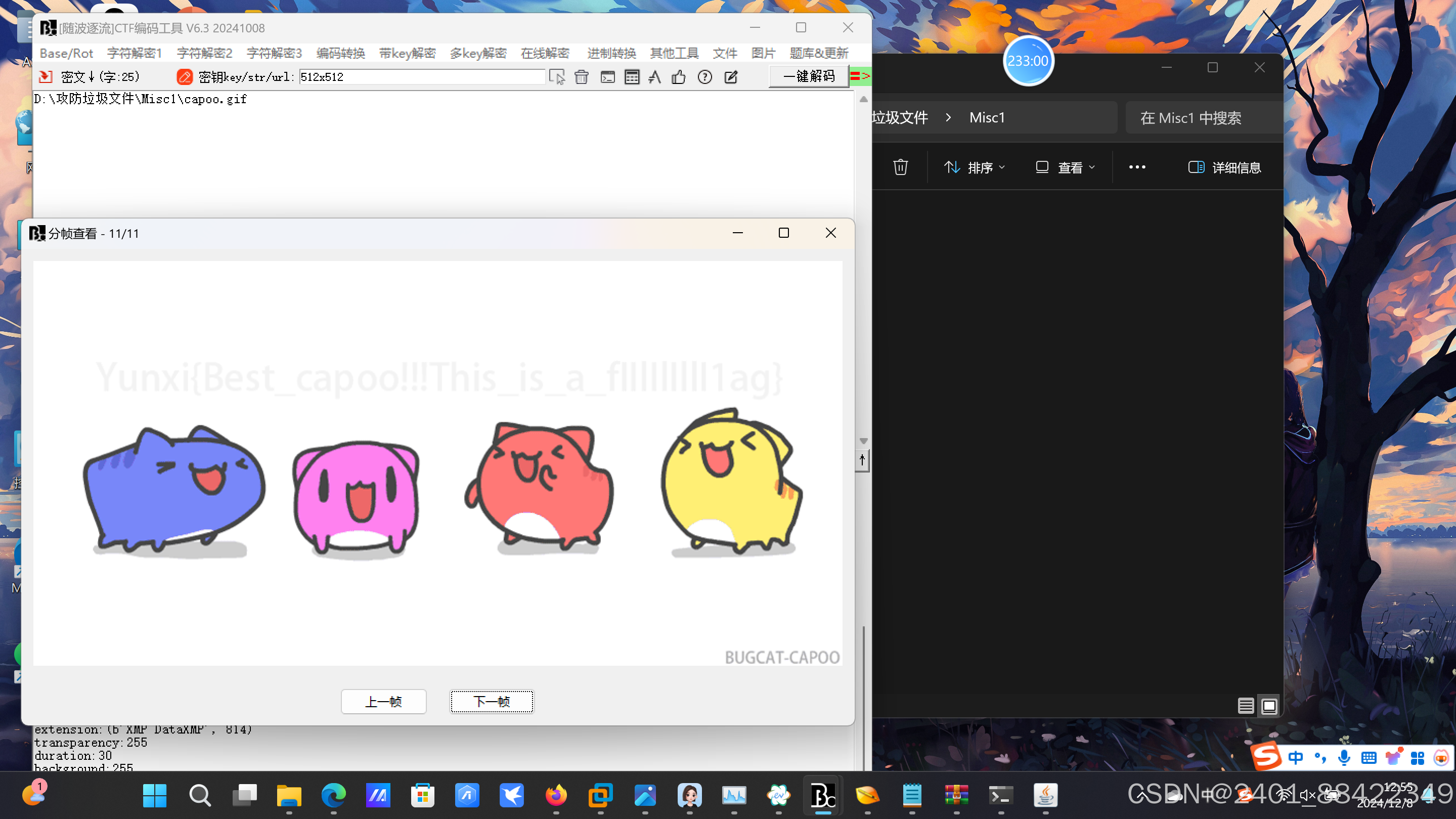Viewport: 1456px width, 819px height.
Task: Expand the 排序 sort dropdown
Action: tap(975, 167)
